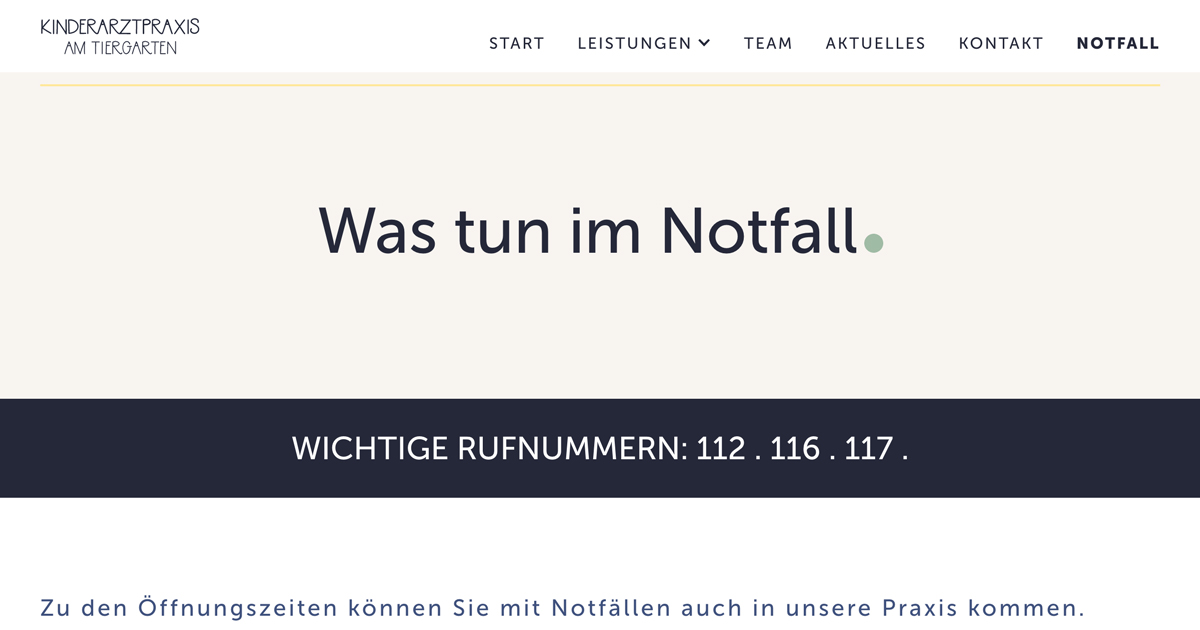1200x630 pixels.
Task: Click the patient service number 116
Action: 795,450
